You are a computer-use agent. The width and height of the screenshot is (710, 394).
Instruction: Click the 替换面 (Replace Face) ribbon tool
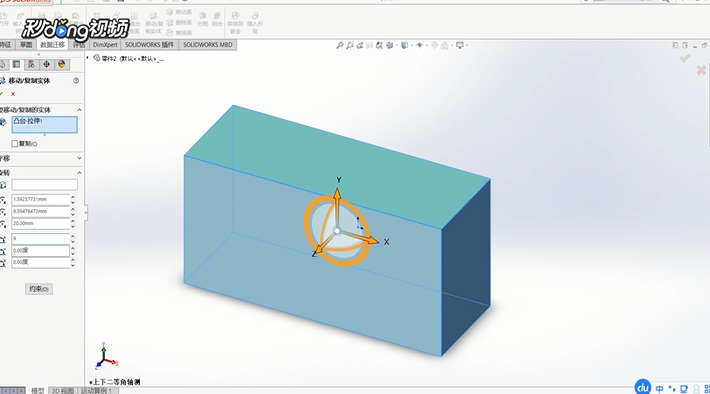point(179,33)
